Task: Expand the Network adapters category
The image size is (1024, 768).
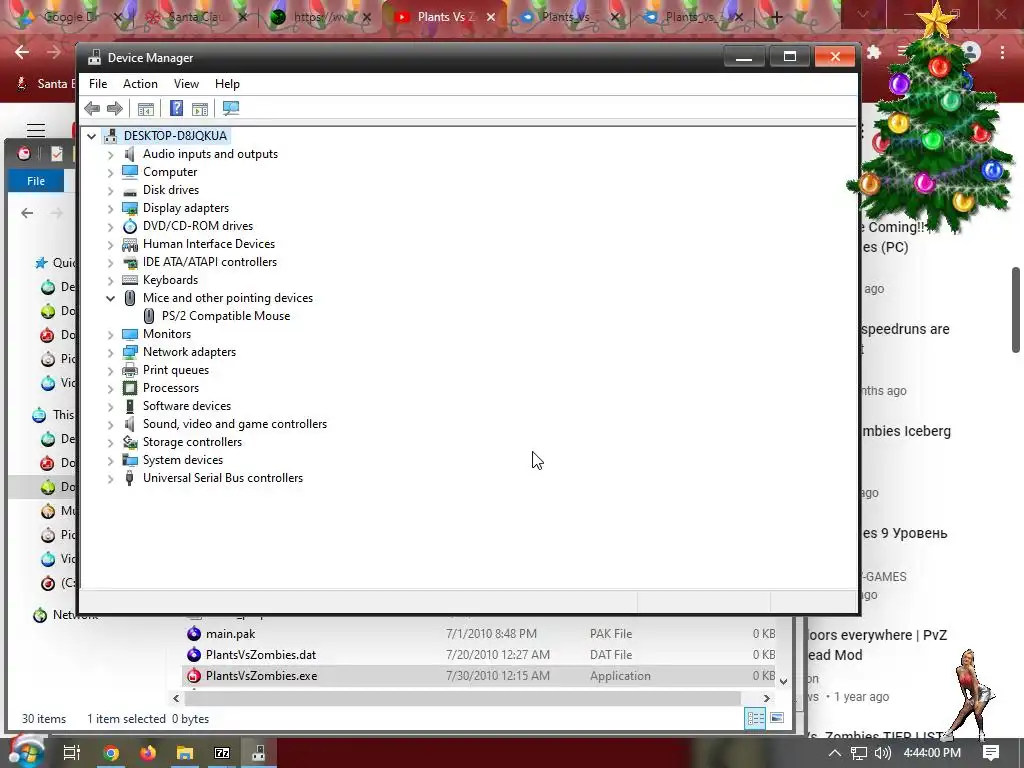Action: [x=110, y=353]
